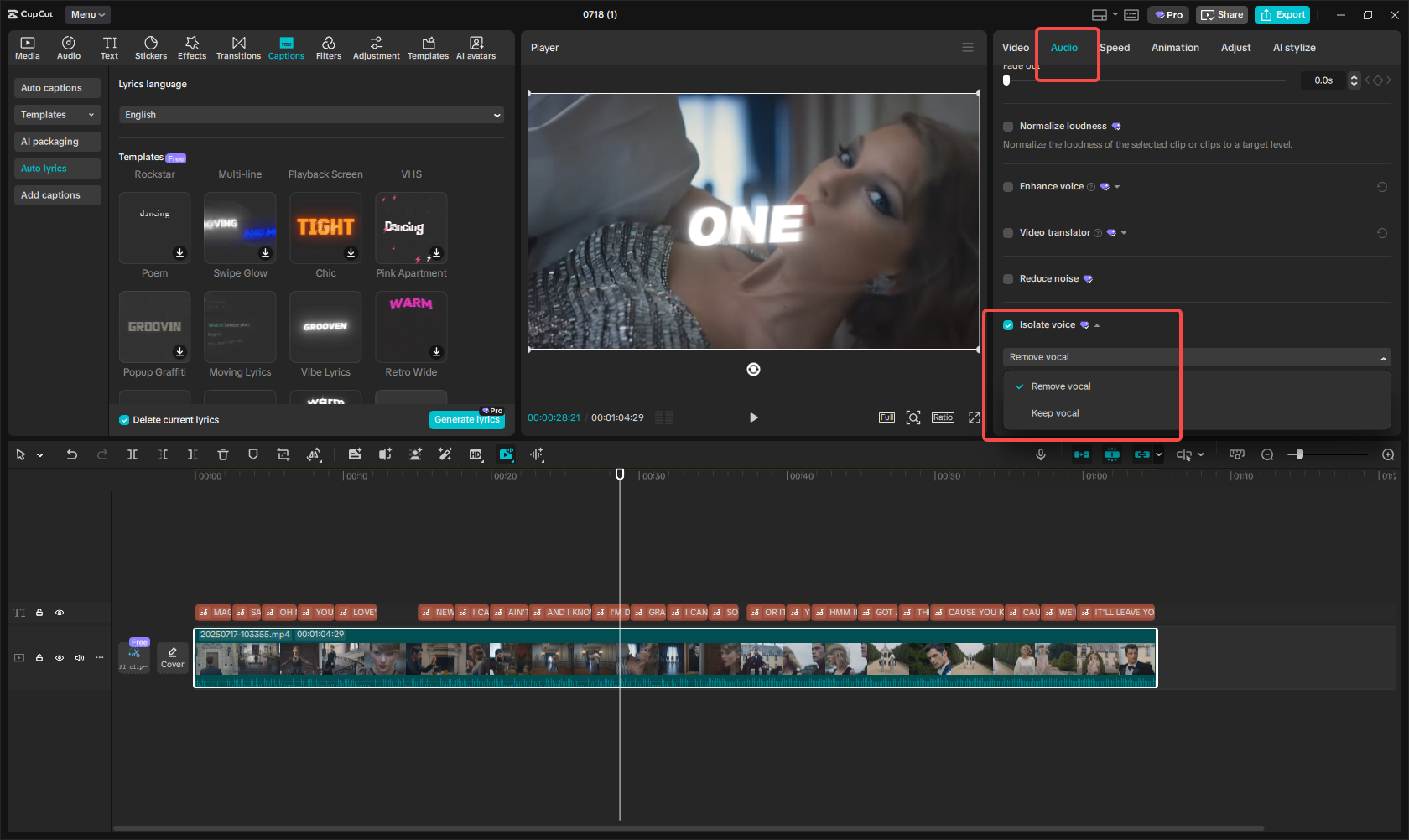Viewport: 1409px width, 840px height.
Task: Open the Transitions panel
Action: coord(238,48)
